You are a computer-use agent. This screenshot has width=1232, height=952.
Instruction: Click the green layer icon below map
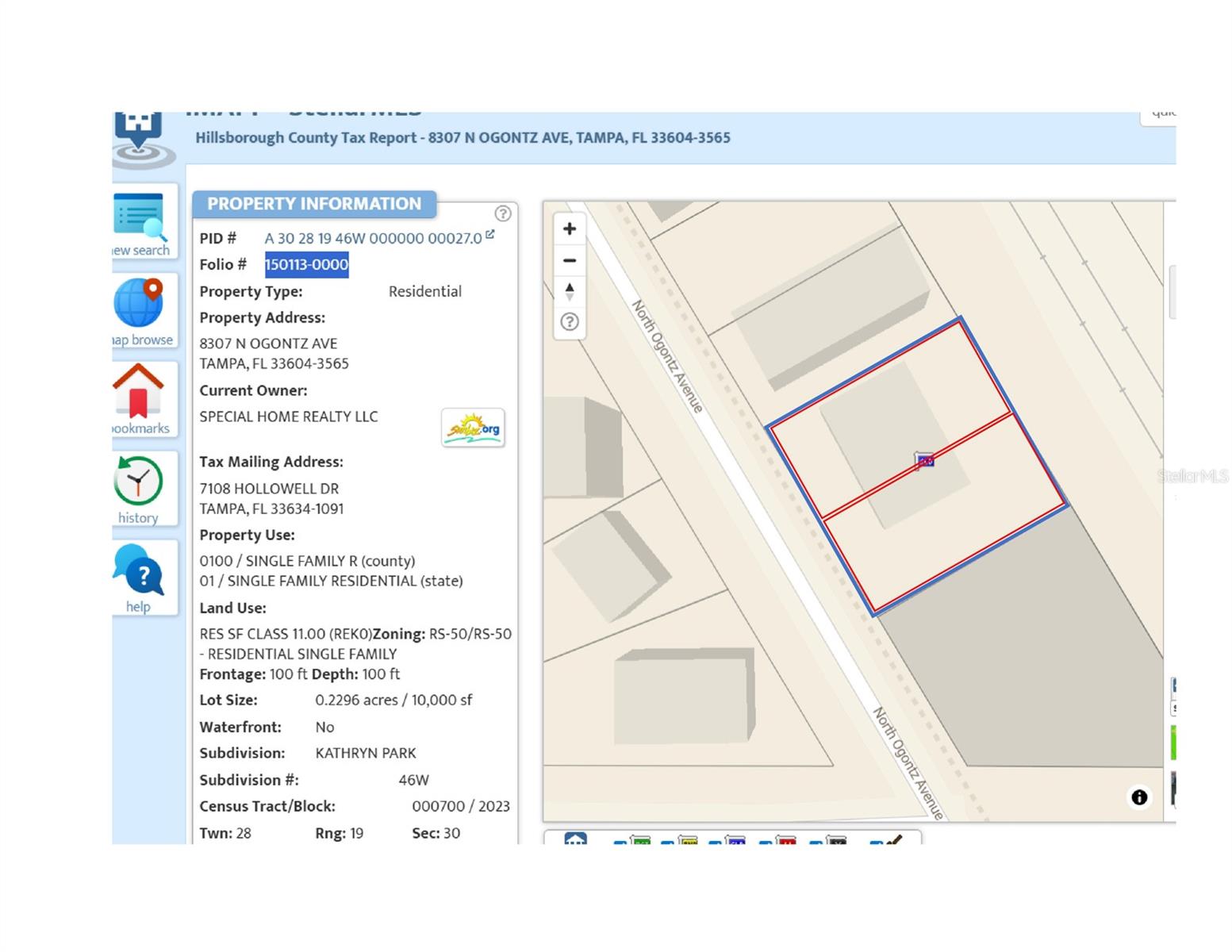pos(640,840)
